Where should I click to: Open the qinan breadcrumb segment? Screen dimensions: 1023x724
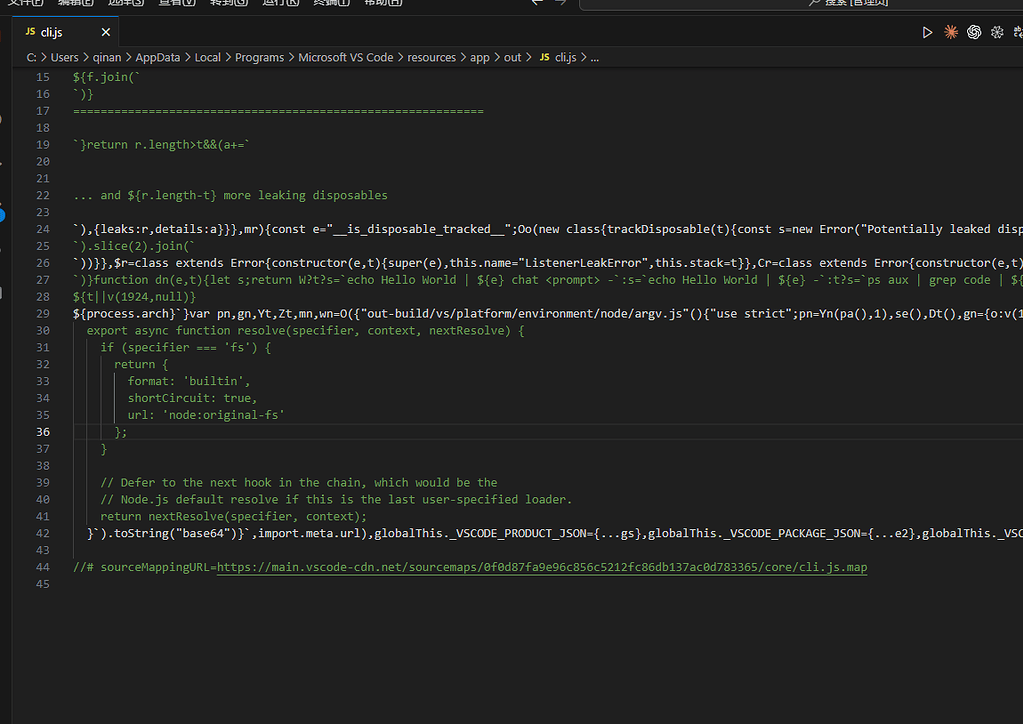pyautogui.click(x=107, y=57)
